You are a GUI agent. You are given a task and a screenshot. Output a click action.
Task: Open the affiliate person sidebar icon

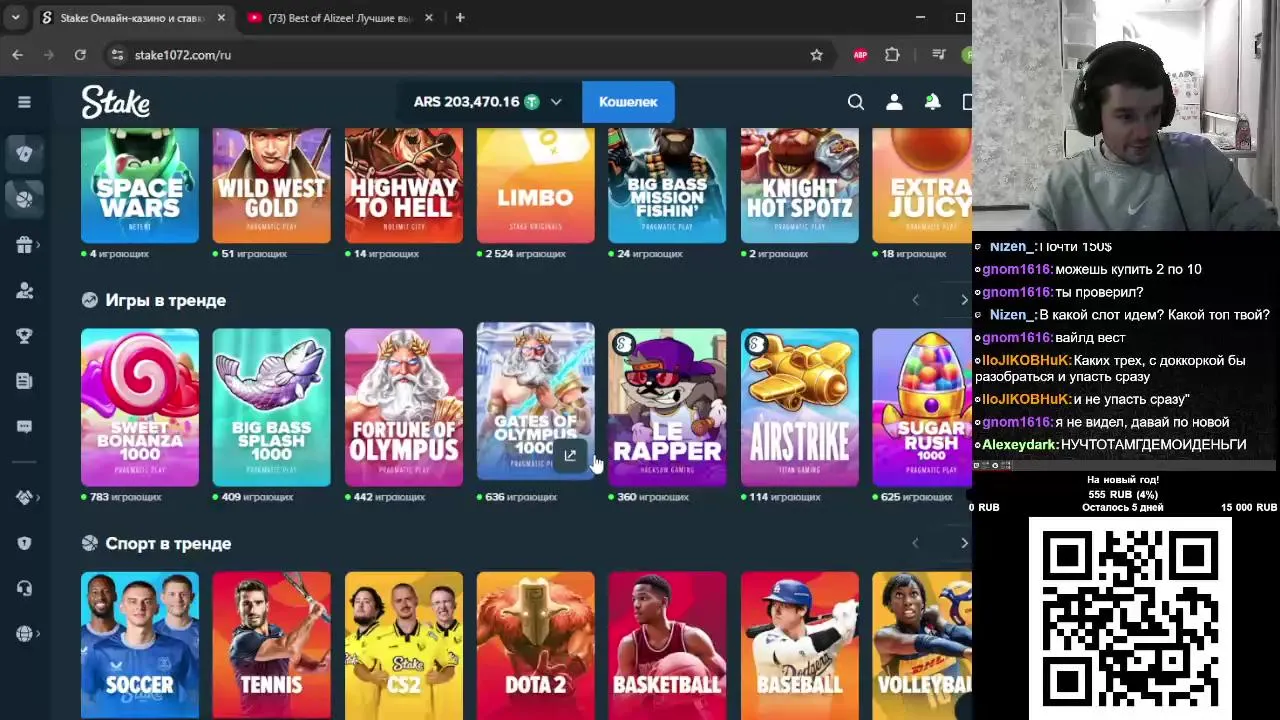[x=25, y=291]
